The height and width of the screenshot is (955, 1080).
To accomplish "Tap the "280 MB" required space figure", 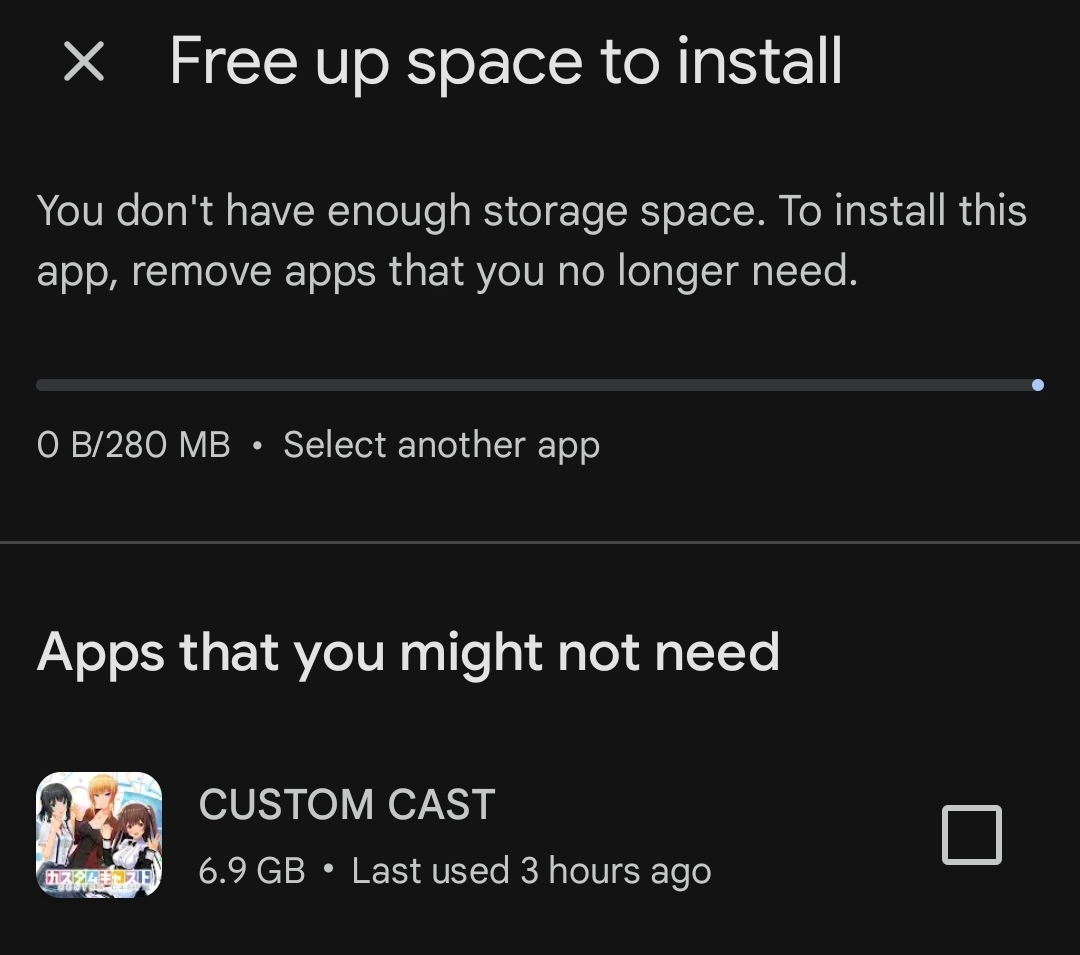I will 167,445.
